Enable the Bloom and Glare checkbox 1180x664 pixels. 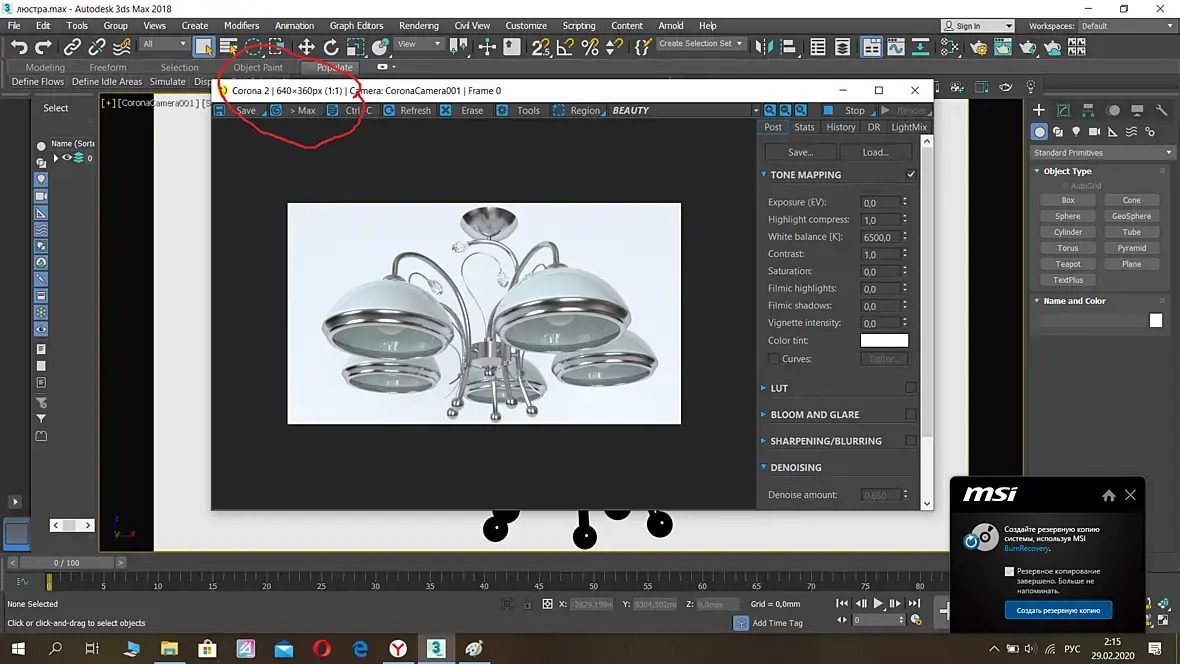[x=910, y=414]
